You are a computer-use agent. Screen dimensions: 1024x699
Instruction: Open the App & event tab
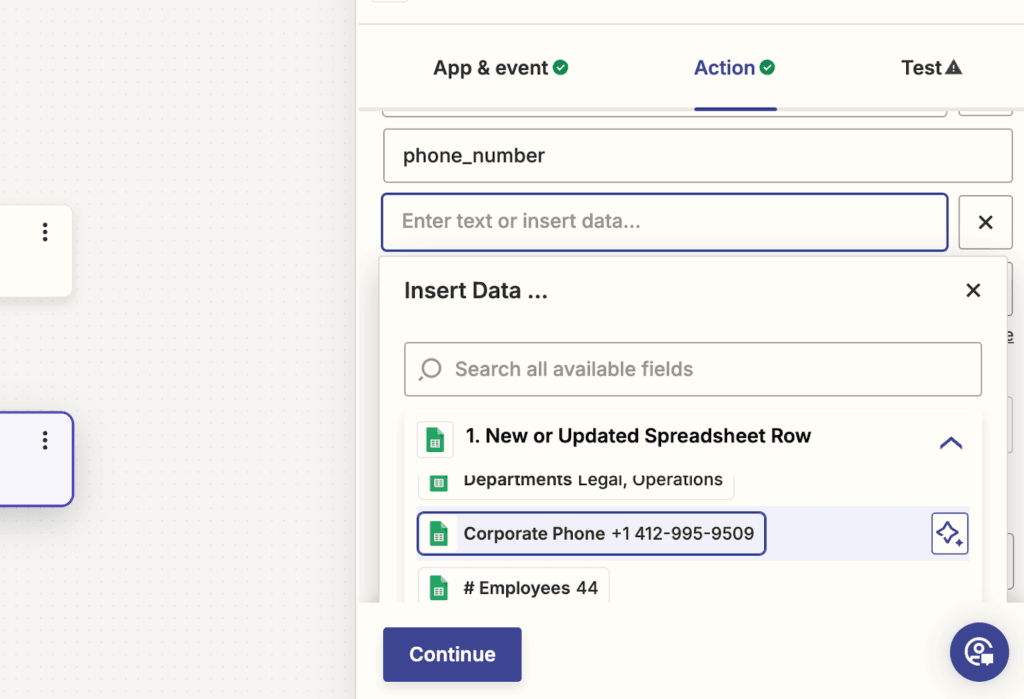tap(491, 66)
